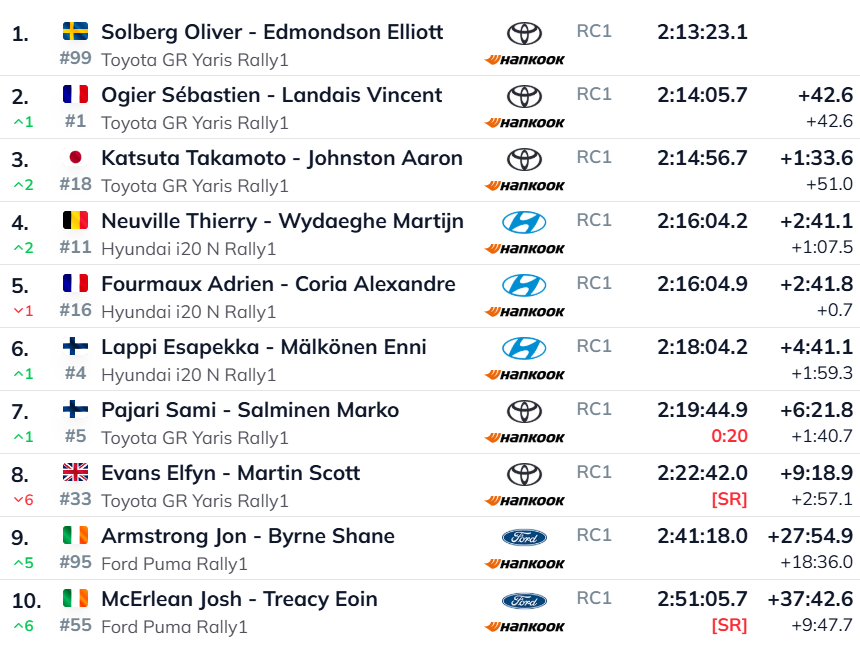Click the down-6 position change under rank 8

pyautogui.click(x=22, y=500)
